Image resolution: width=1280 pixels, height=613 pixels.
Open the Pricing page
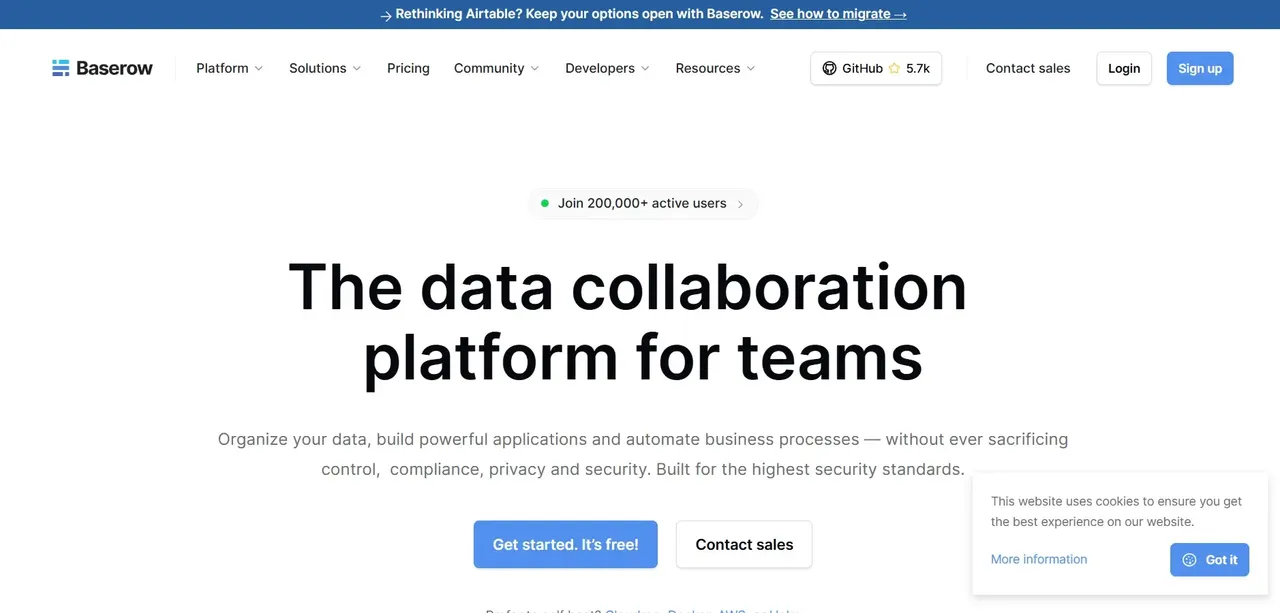(x=408, y=68)
